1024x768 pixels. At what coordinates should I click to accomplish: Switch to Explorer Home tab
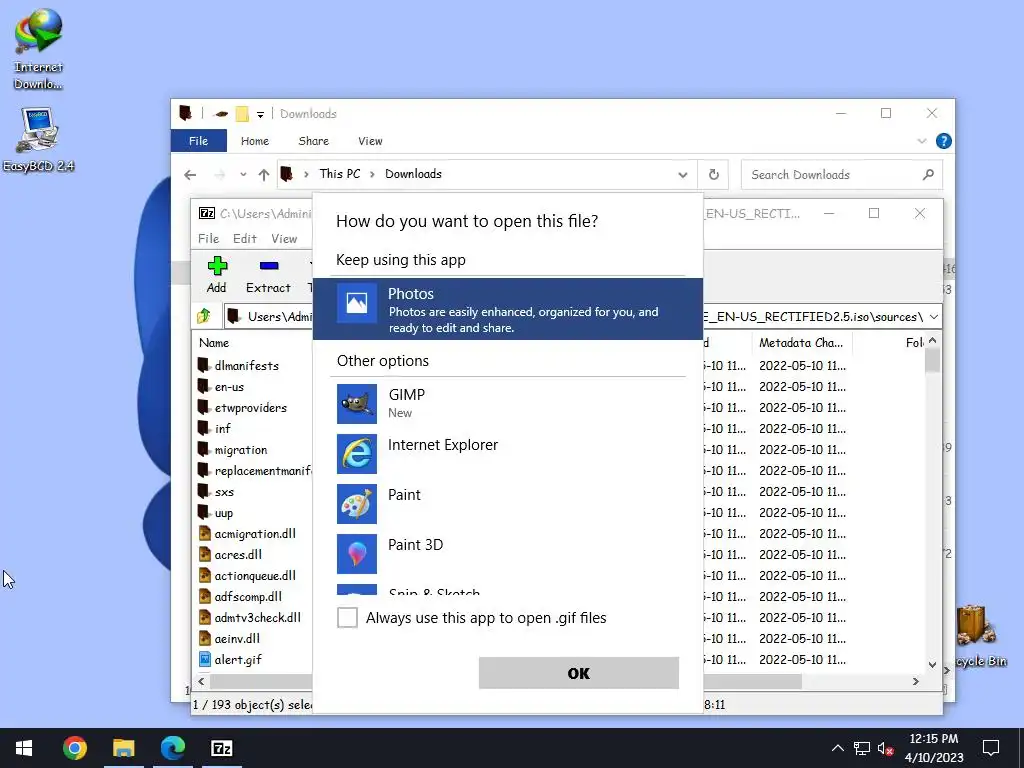coord(255,140)
